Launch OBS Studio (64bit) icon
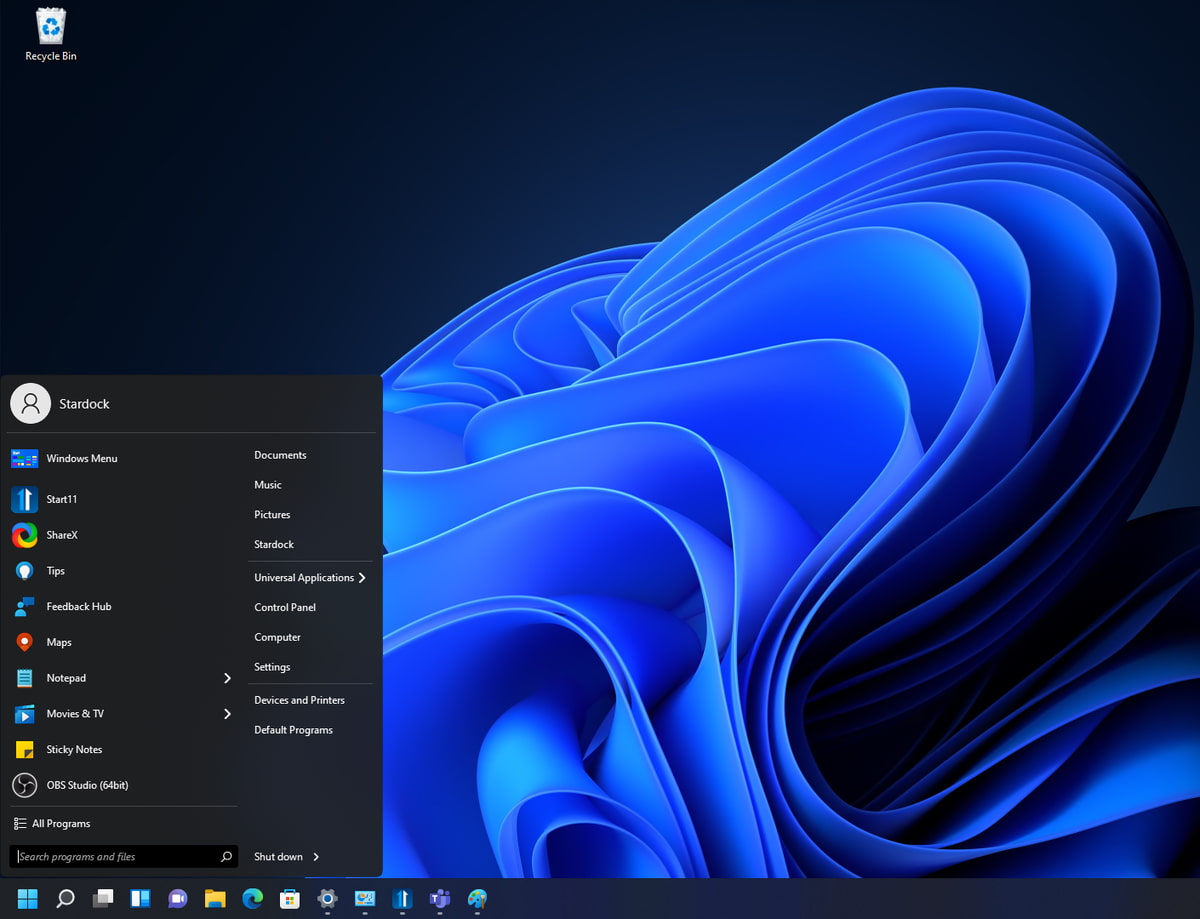This screenshot has height=919, width=1200. click(x=25, y=785)
